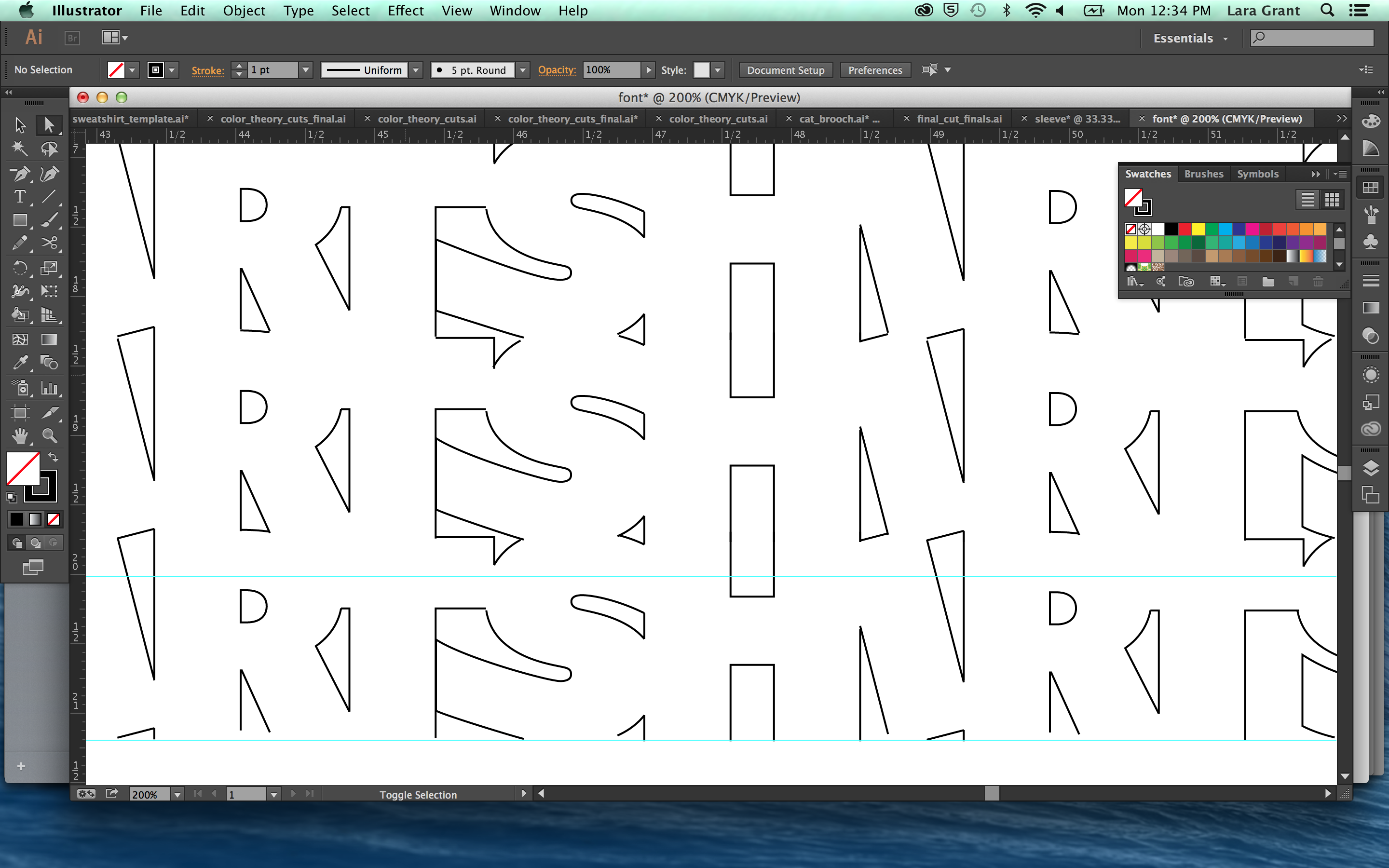Screen dimensions: 1389x868
Task: Click the Document Setup button
Action: (785, 70)
